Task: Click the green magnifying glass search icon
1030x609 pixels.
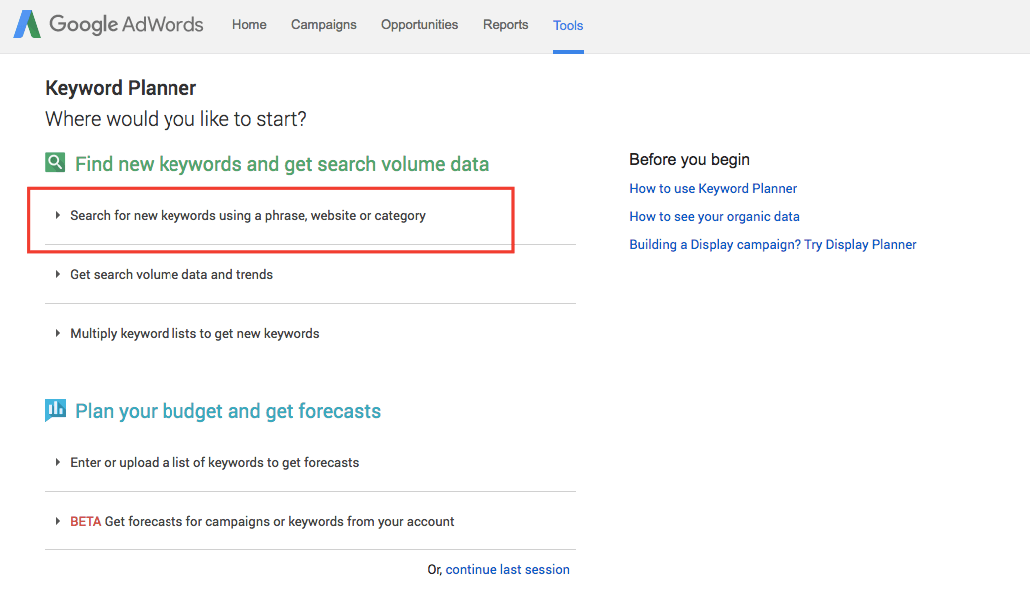Action: [x=55, y=163]
